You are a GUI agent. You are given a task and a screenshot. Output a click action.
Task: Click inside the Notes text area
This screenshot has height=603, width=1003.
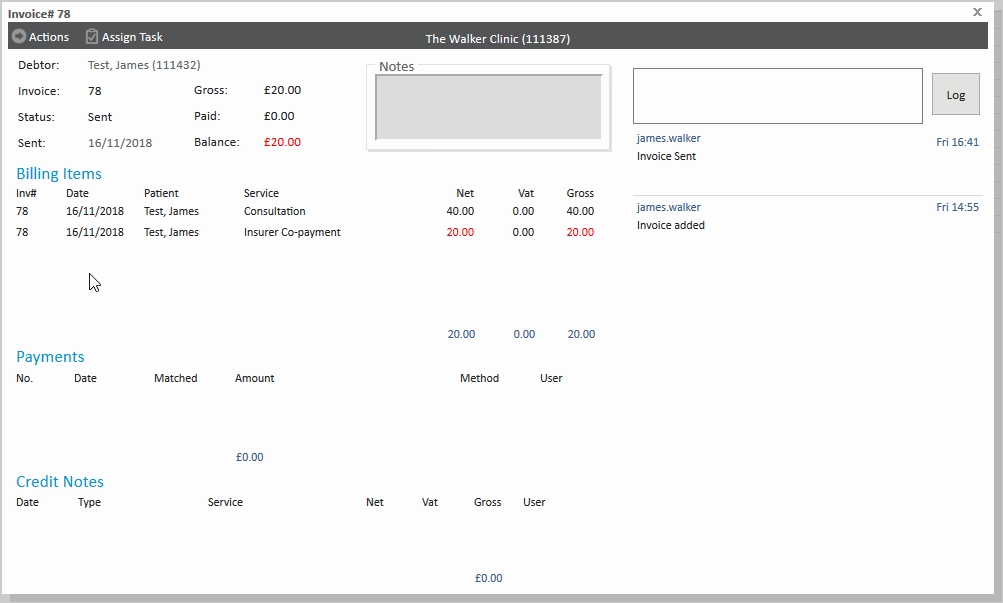click(488, 108)
